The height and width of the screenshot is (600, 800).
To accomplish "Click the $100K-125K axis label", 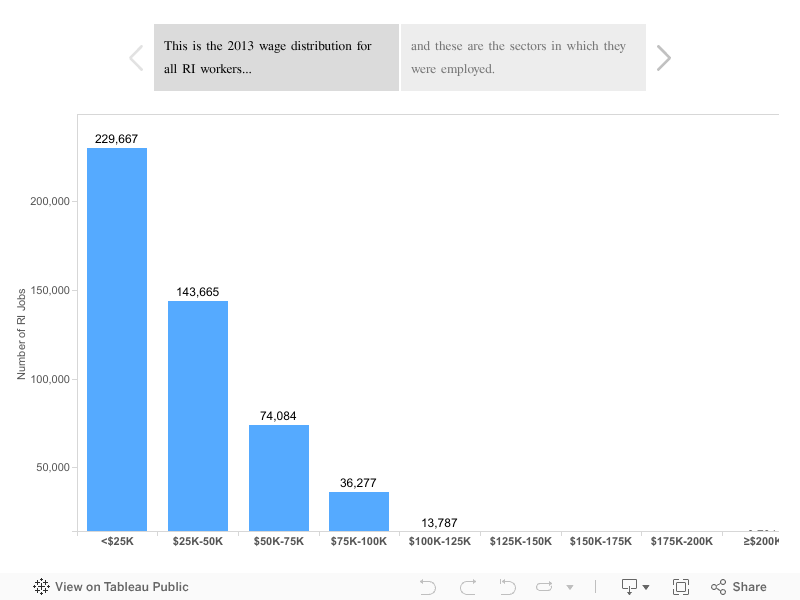I will coord(439,541).
